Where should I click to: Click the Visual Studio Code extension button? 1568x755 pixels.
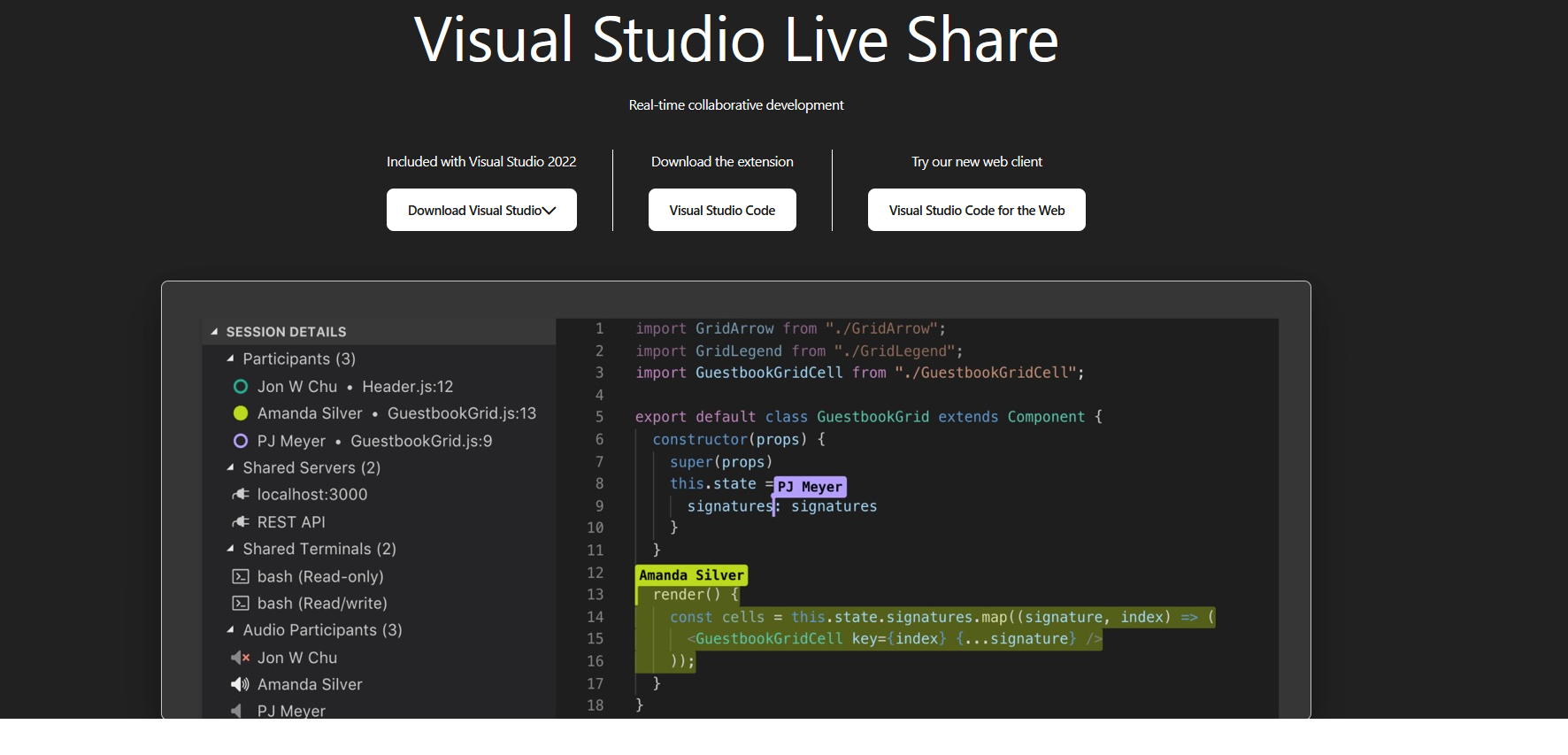(x=722, y=210)
